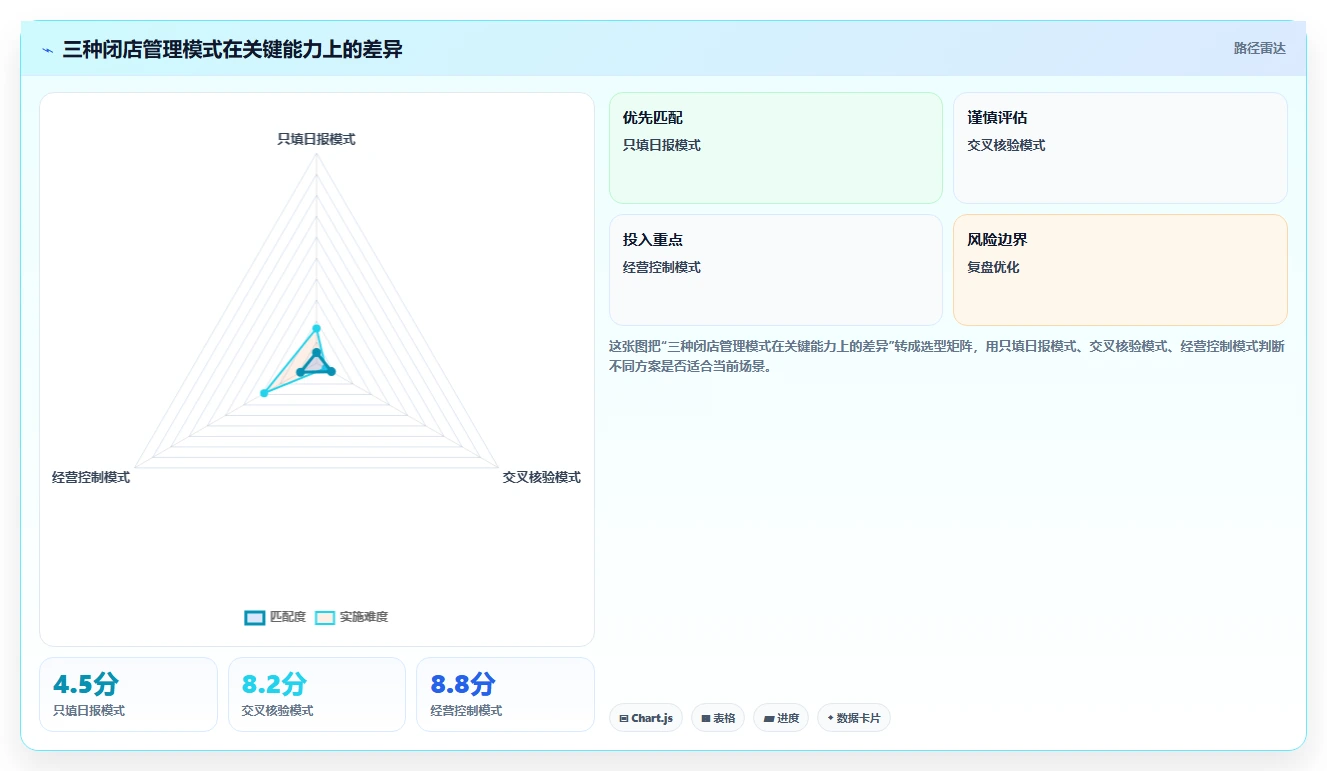Viewport: 1327px width, 771px height.
Task: Open the 谨慎评估 card
Action: [x=1120, y=148]
